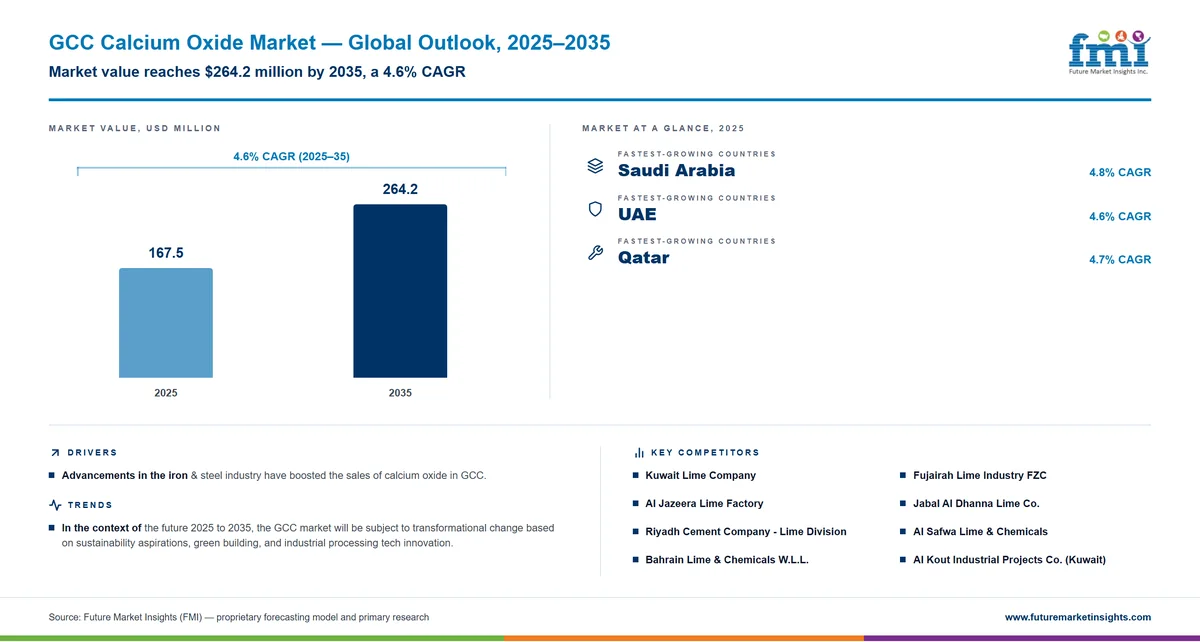The width and height of the screenshot is (1200, 642).
Task: Click the 2035 axis label
Action: 400,393
